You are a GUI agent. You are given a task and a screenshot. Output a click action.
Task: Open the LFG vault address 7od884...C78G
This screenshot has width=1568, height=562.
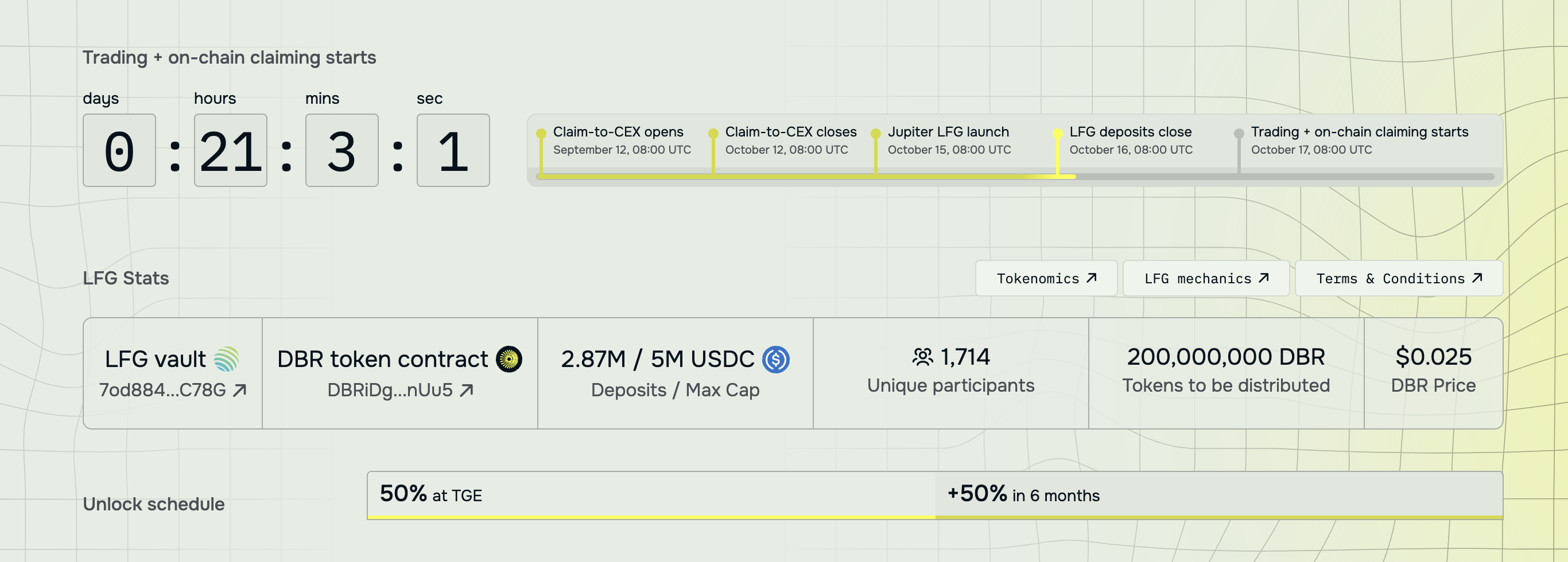[x=162, y=390]
